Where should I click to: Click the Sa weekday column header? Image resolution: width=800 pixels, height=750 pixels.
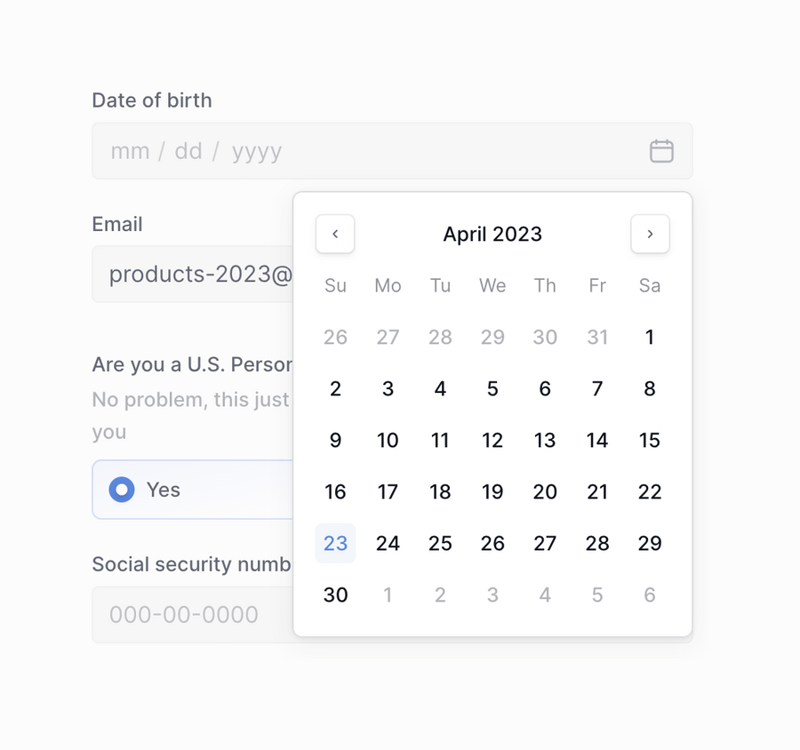tap(649, 286)
